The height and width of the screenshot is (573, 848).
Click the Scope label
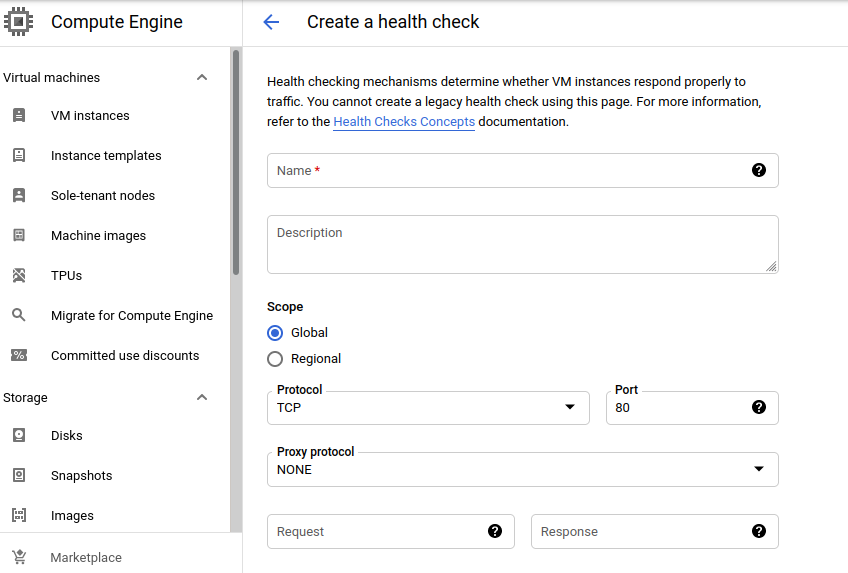point(285,307)
